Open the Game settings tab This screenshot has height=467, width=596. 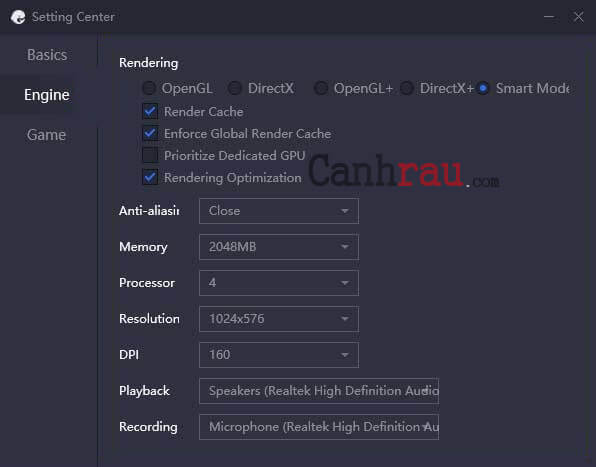[x=46, y=135]
